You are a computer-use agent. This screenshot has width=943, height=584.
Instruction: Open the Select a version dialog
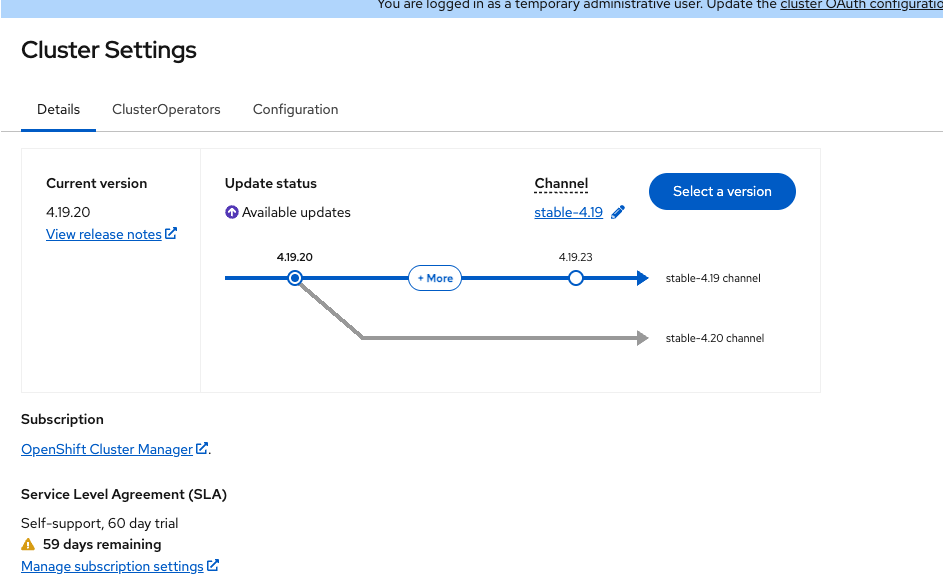[x=722, y=191]
